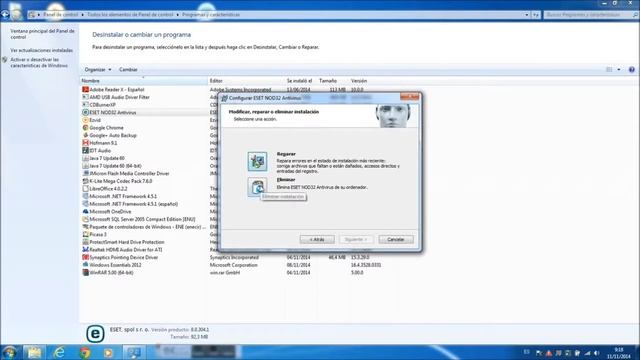The height and width of the screenshot is (360, 640).
Task: Sort list by the Versión column header
Action: coord(365,81)
